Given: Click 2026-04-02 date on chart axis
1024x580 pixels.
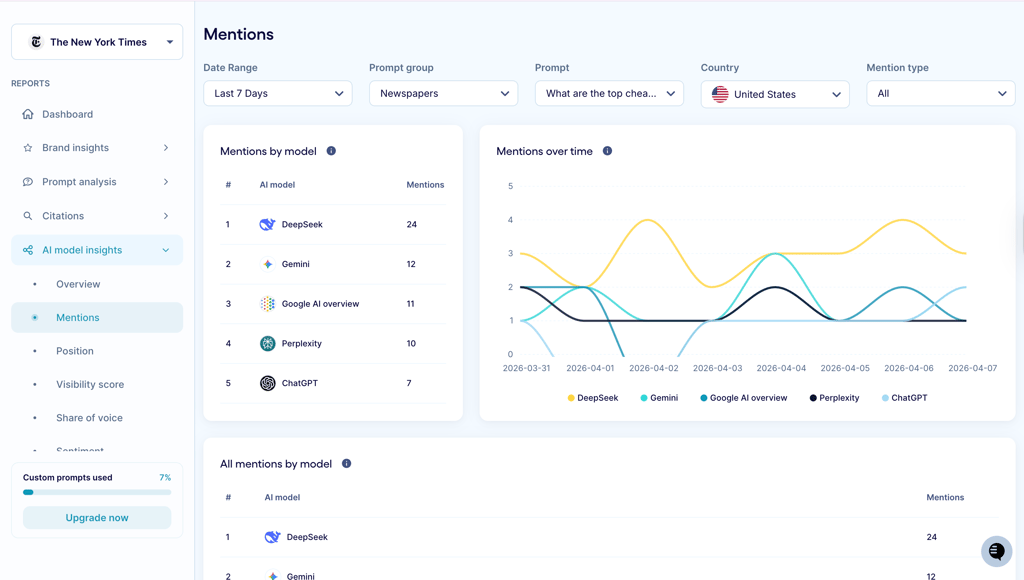Looking at the screenshot, I should (654, 368).
